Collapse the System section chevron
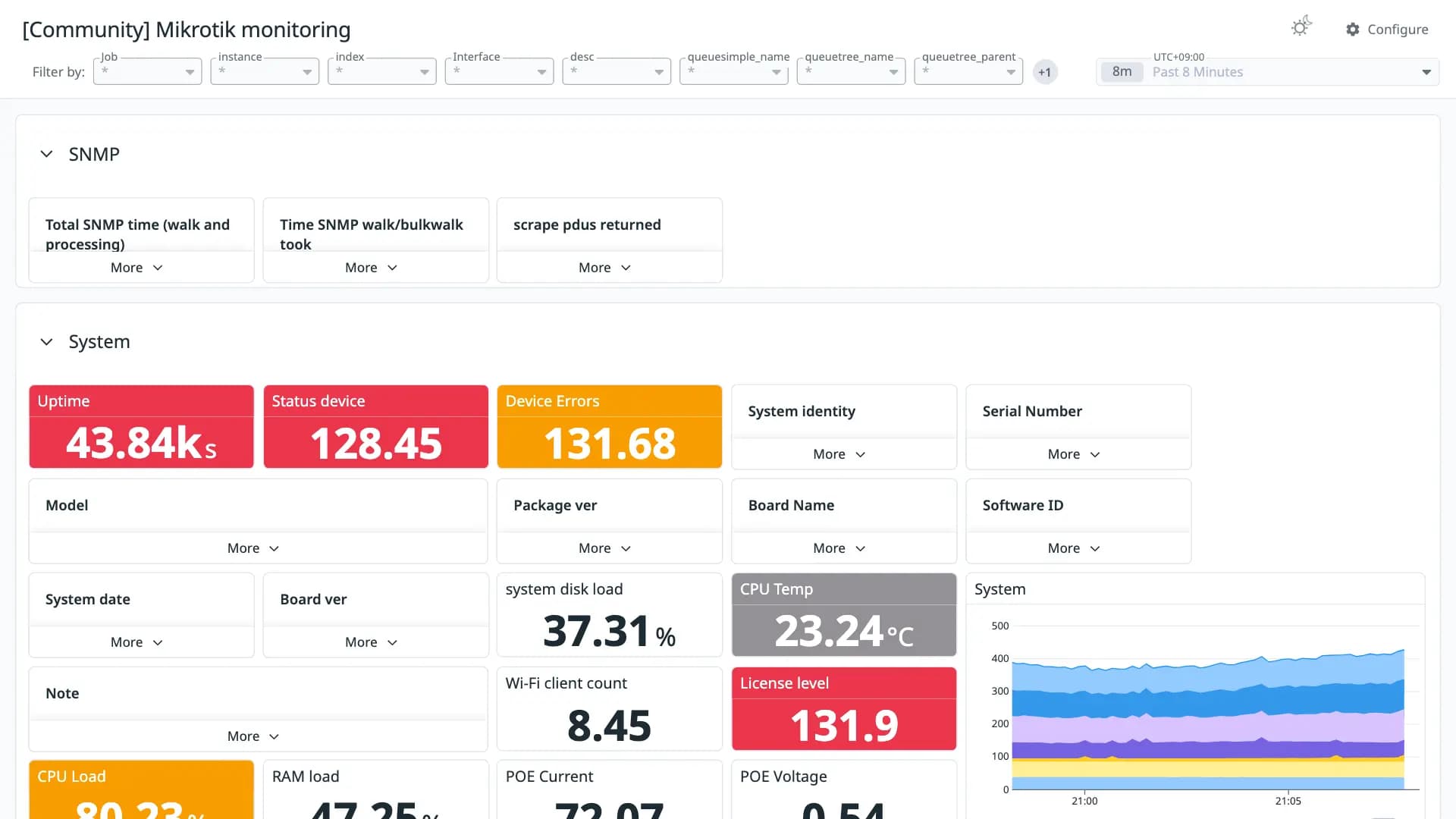This screenshot has height=819, width=1456. [x=46, y=342]
